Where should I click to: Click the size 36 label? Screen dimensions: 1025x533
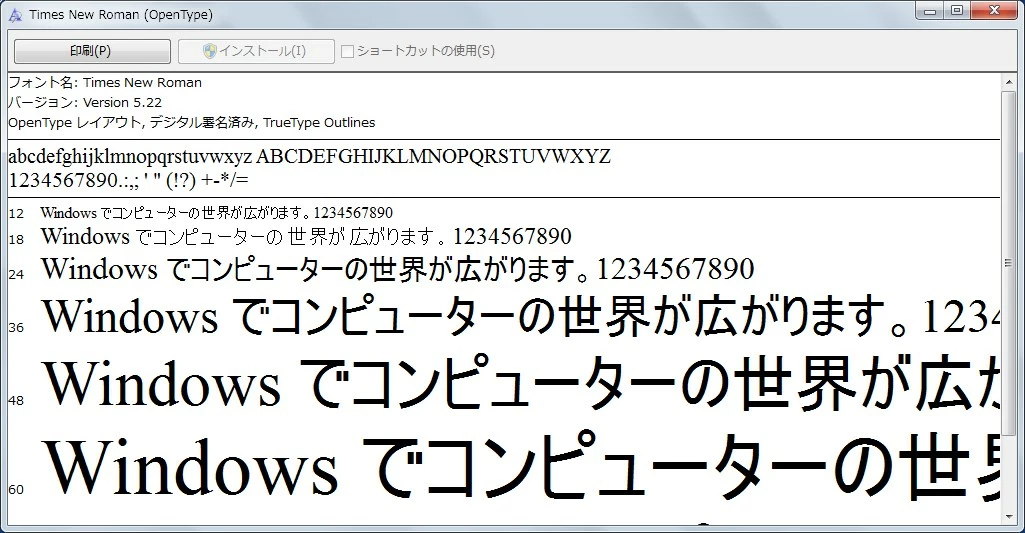click(x=16, y=328)
